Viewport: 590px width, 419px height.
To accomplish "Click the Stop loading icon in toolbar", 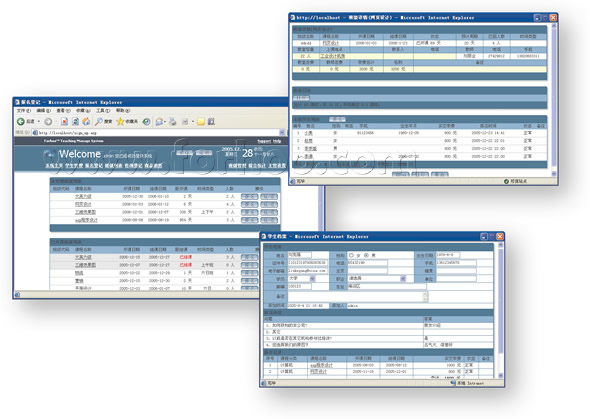I will click(64, 121).
